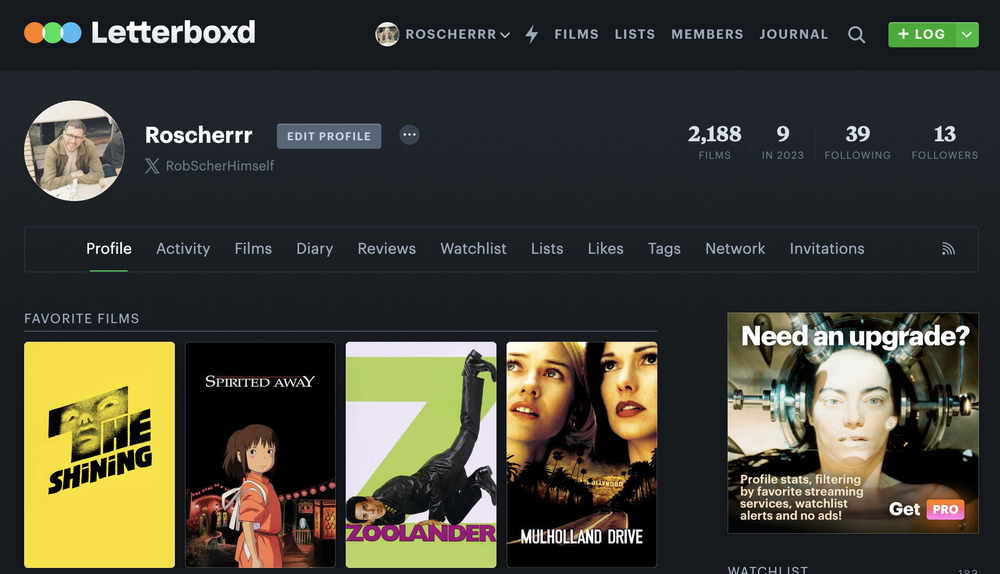Click the Get PRO badge in ad
This screenshot has width=1000, height=574.
(945, 509)
